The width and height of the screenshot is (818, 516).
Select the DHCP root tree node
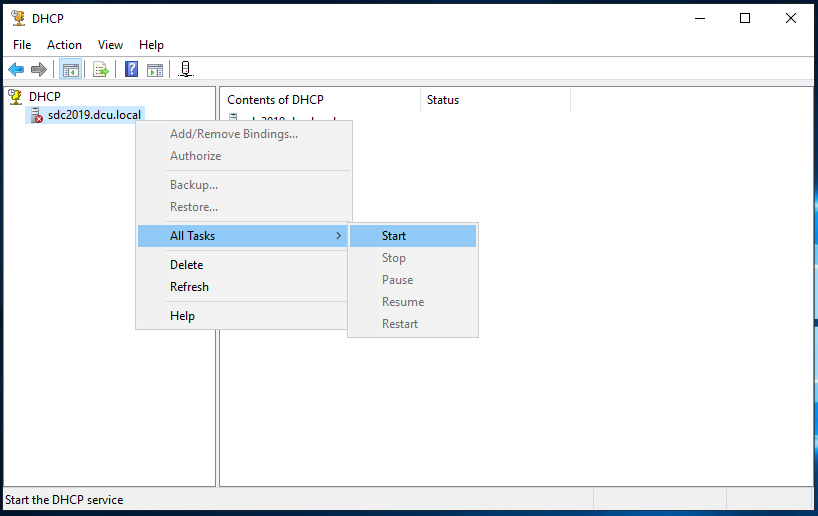[44, 96]
